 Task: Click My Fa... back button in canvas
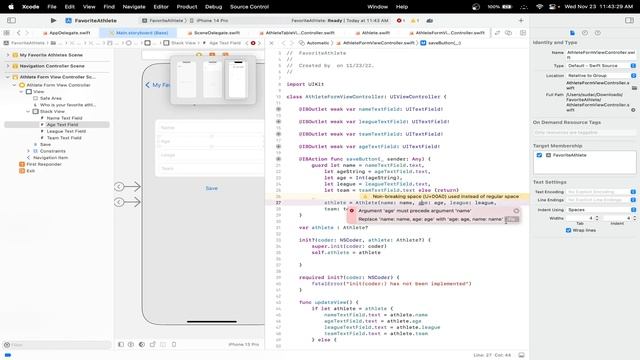tap(158, 85)
